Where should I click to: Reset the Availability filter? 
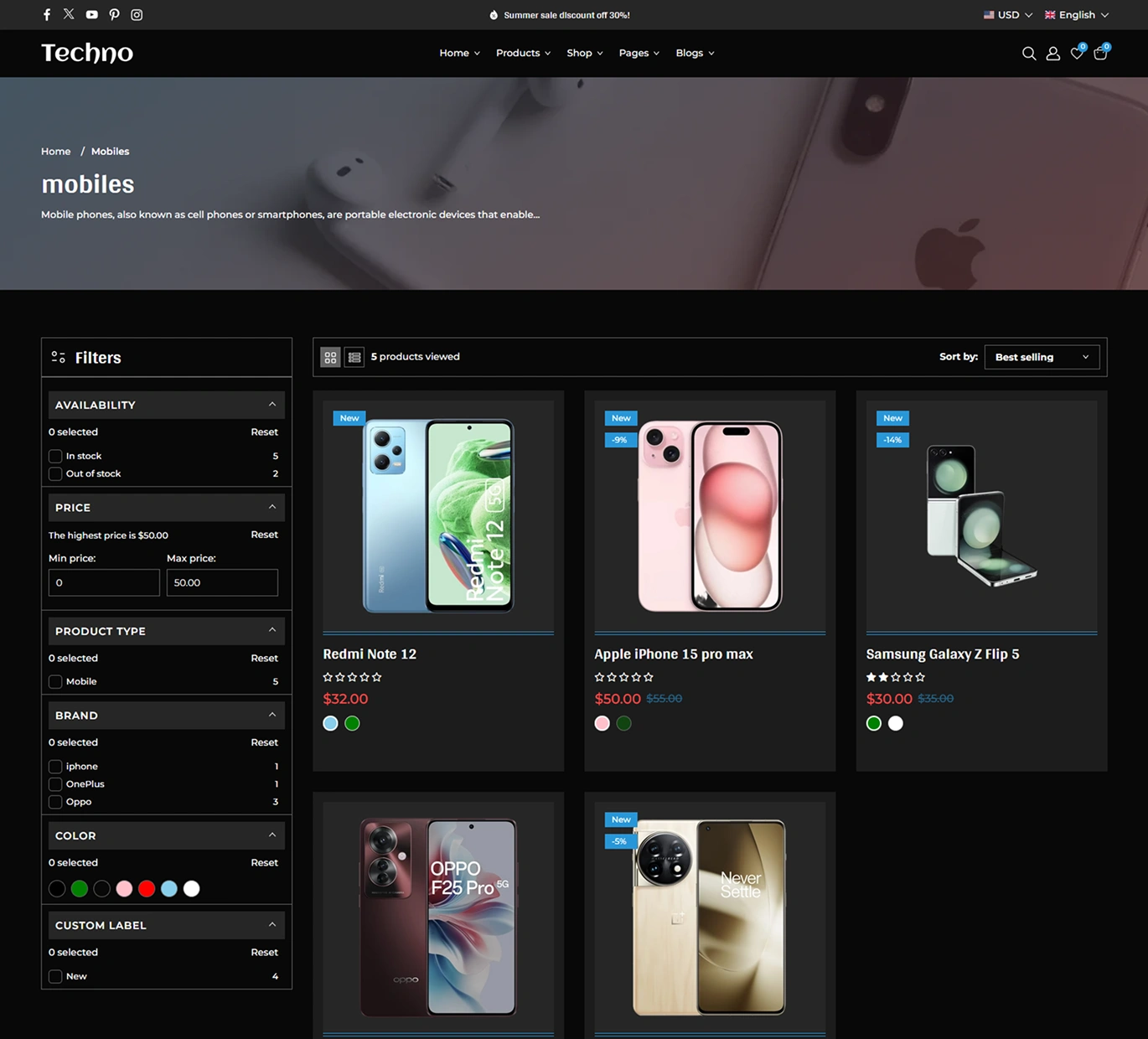(264, 432)
